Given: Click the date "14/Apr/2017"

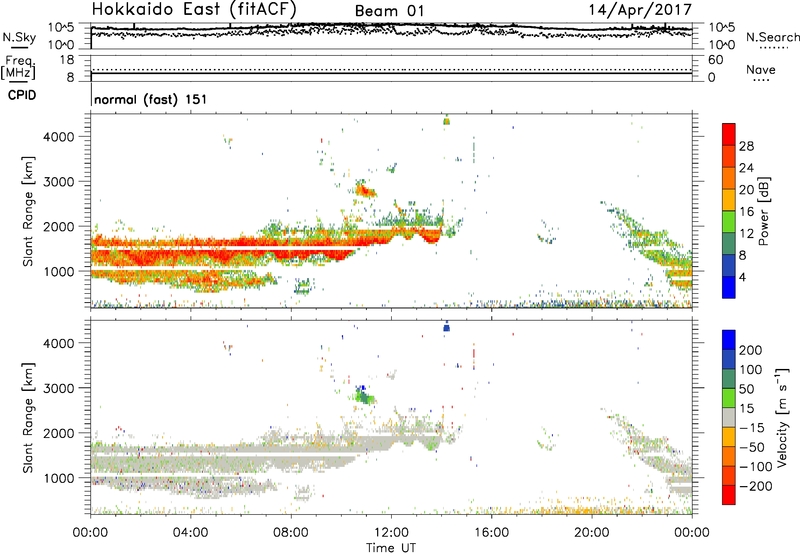Looking at the screenshot, I should [x=640, y=10].
